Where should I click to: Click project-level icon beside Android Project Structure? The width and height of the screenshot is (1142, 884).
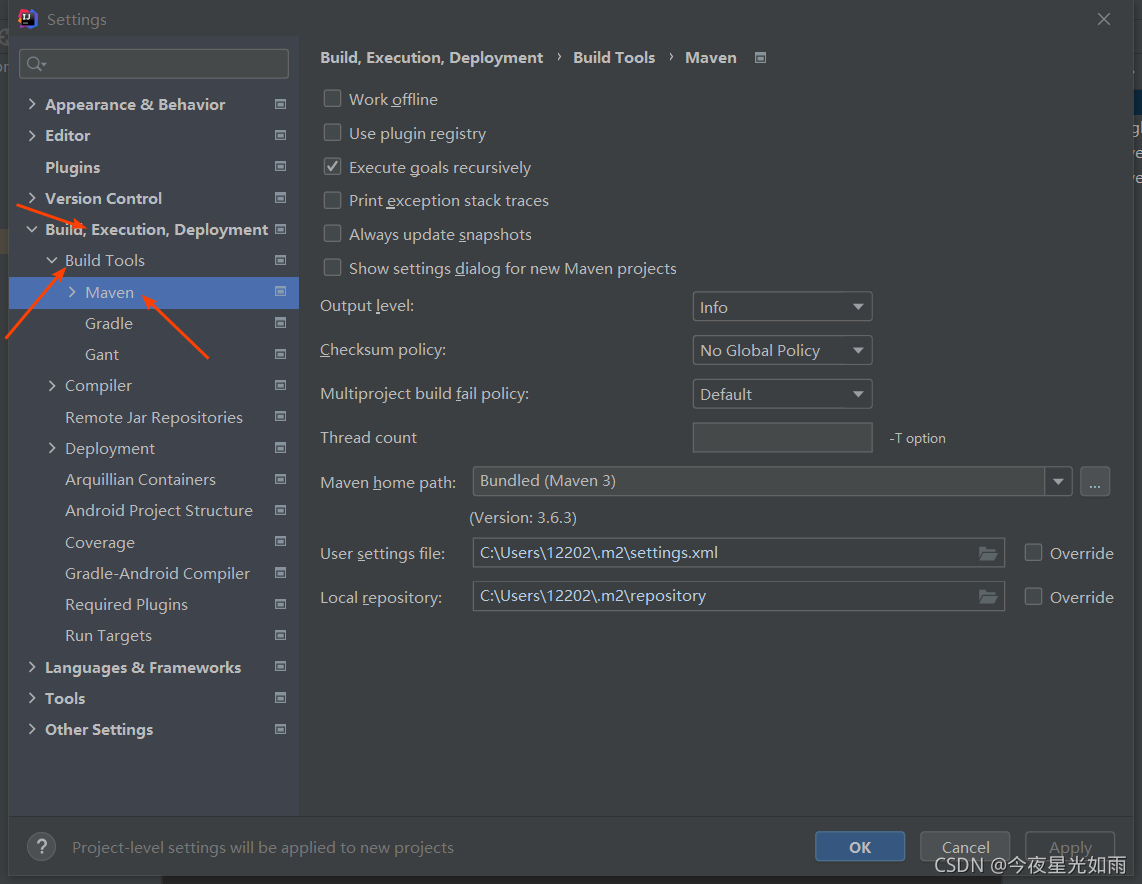coord(280,510)
